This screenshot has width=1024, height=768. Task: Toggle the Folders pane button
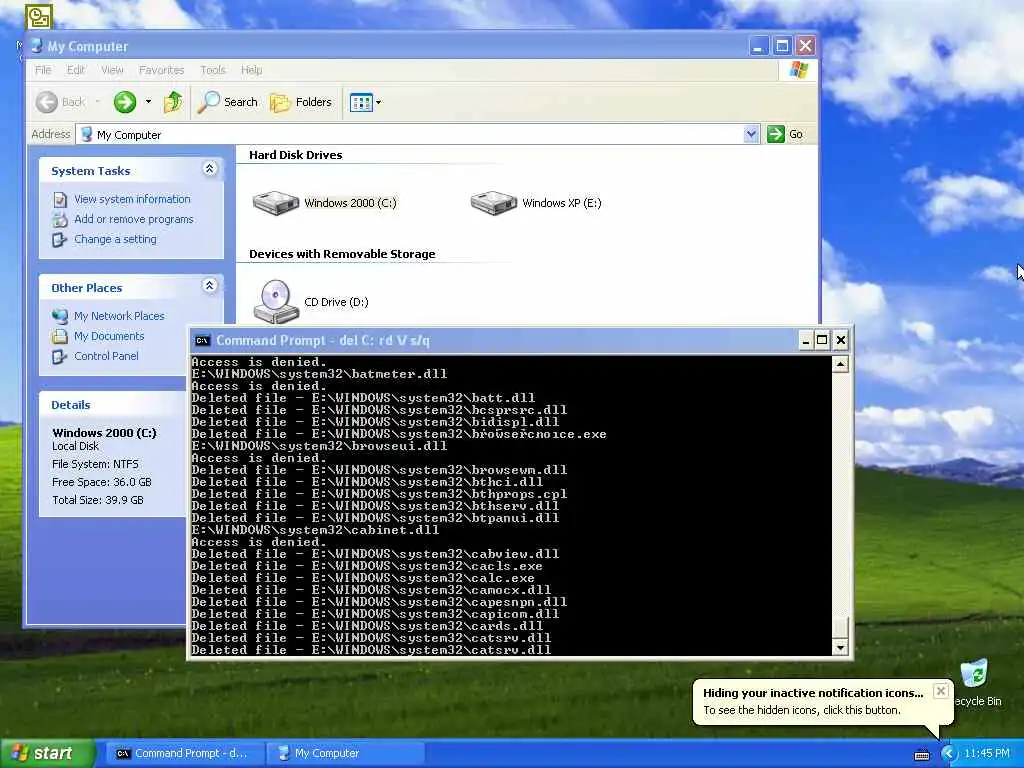tap(301, 102)
